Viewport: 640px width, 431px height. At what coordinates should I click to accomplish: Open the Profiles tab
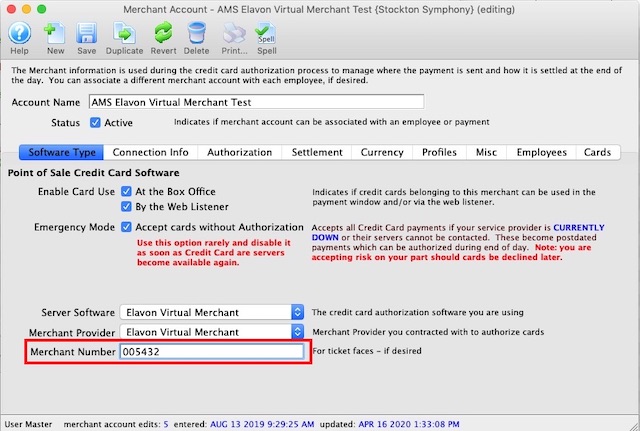click(x=439, y=152)
